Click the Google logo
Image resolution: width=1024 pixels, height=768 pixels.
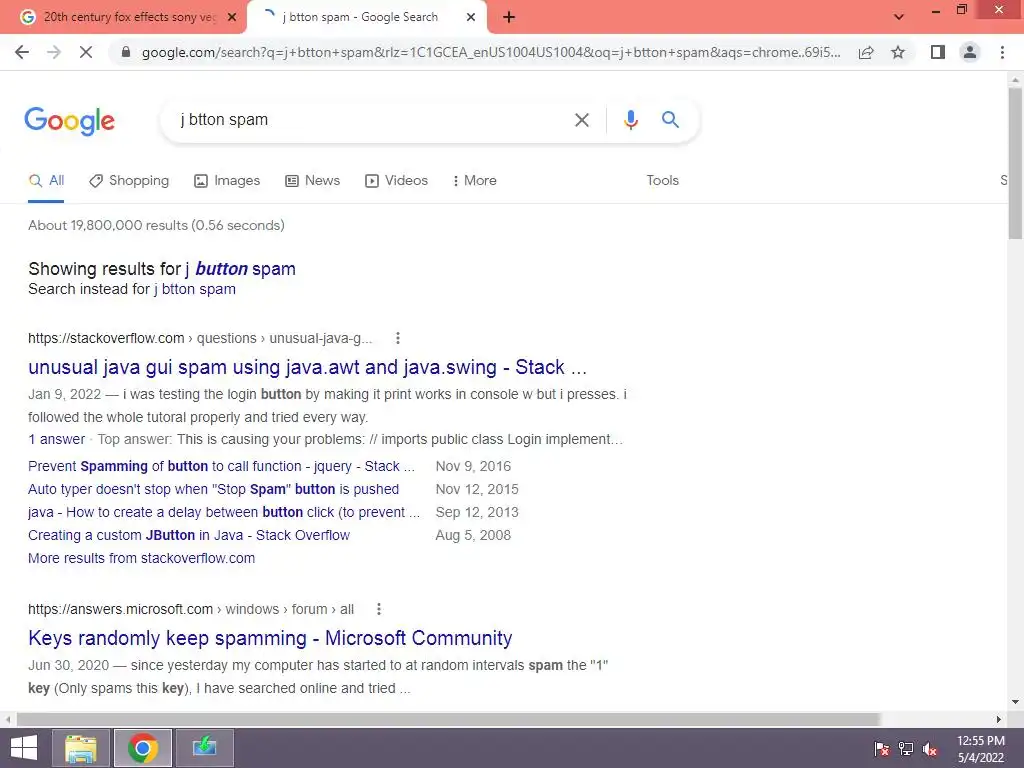(x=69, y=121)
